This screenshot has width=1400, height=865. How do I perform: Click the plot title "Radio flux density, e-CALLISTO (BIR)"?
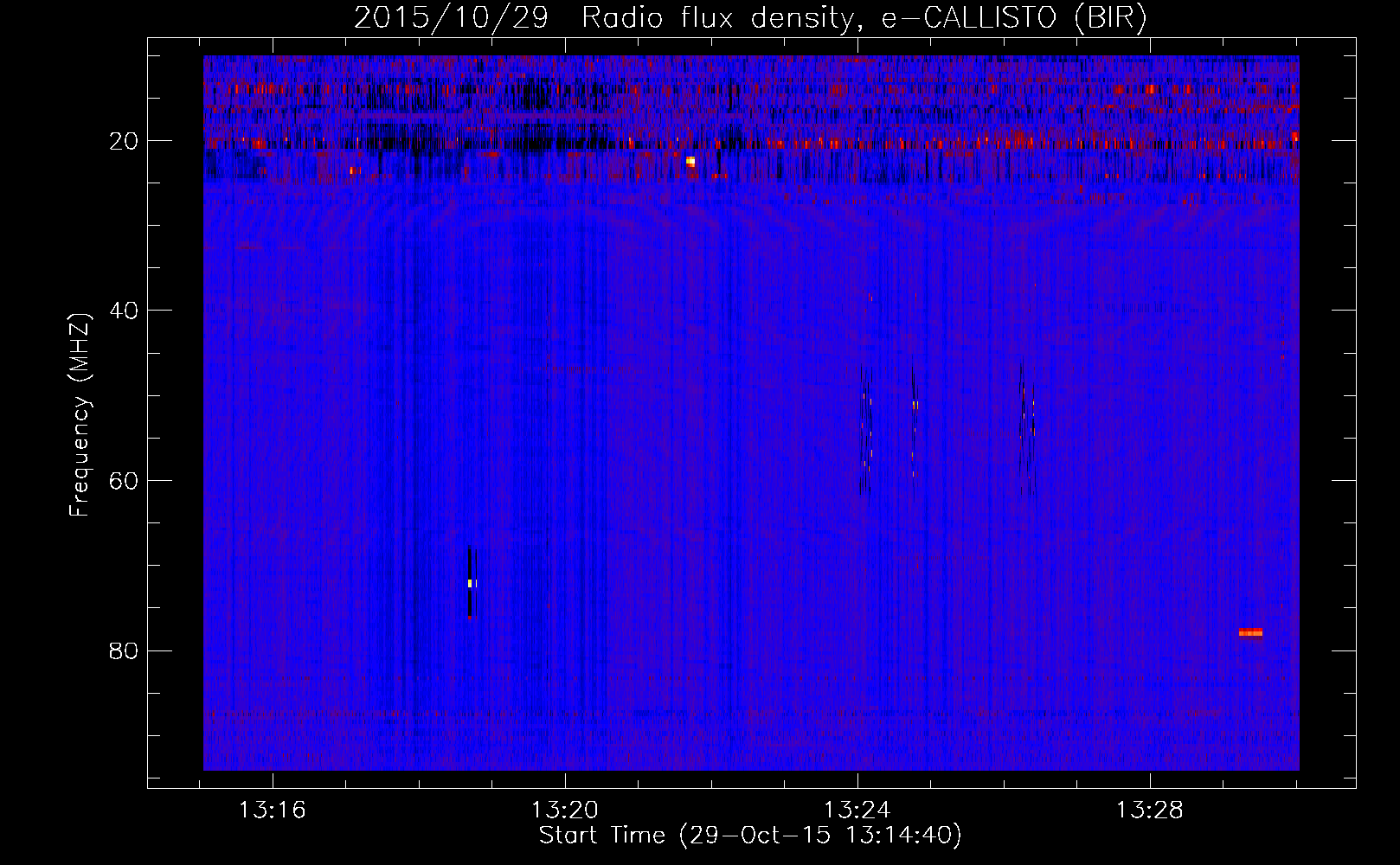(864, 17)
